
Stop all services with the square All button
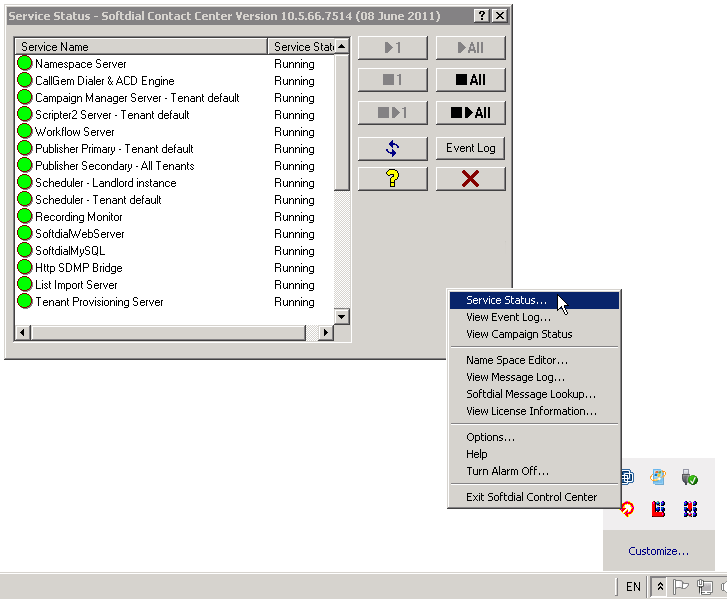(x=470, y=80)
